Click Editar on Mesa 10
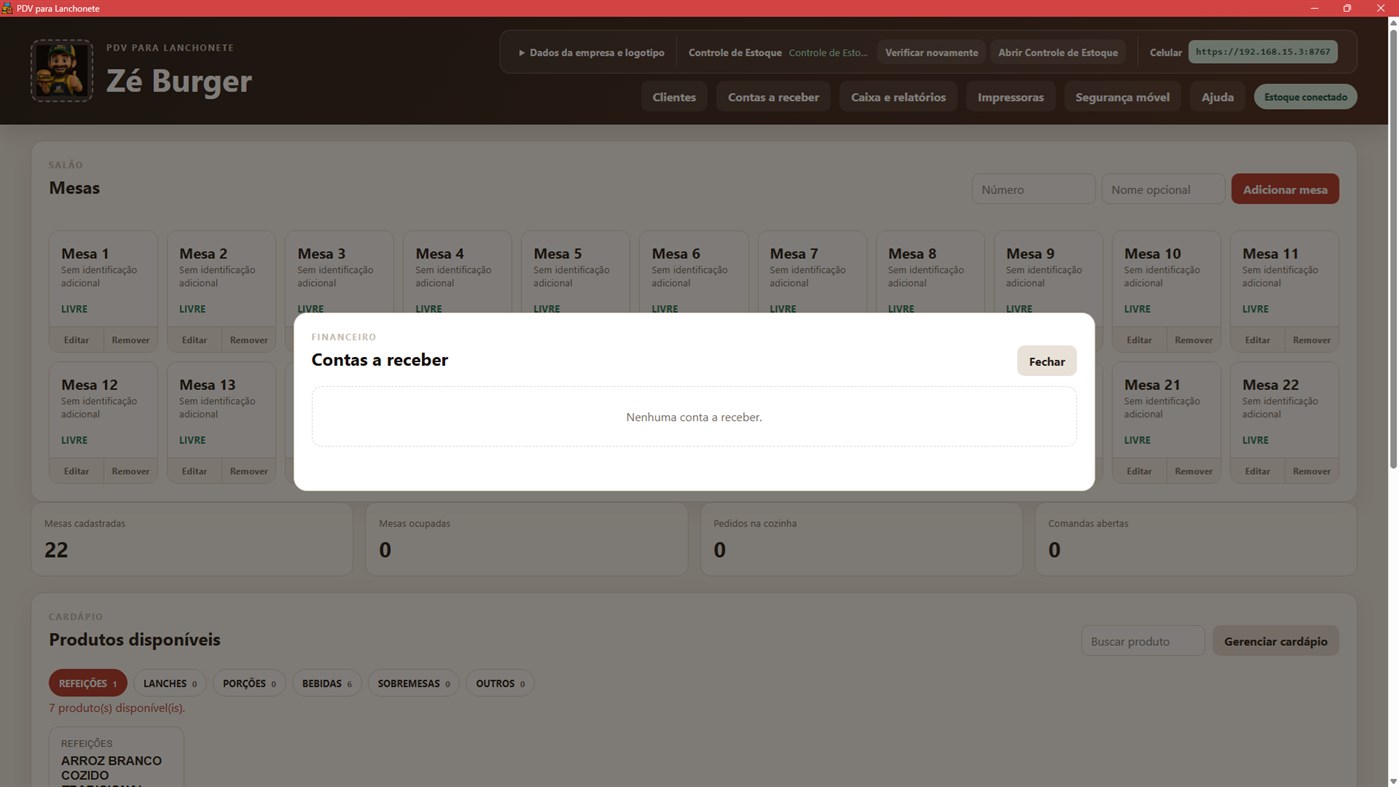The image size is (1399, 787). [x=1139, y=340]
